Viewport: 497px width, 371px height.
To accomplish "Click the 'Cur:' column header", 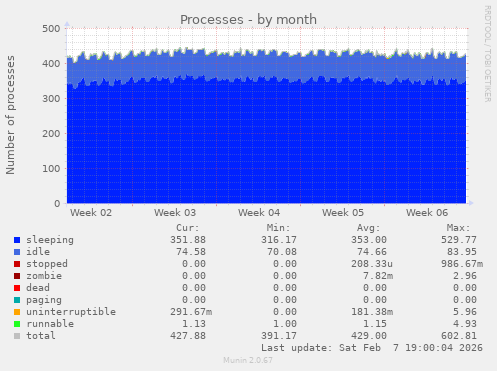I will pyautogui.click(x=188, y=228).
